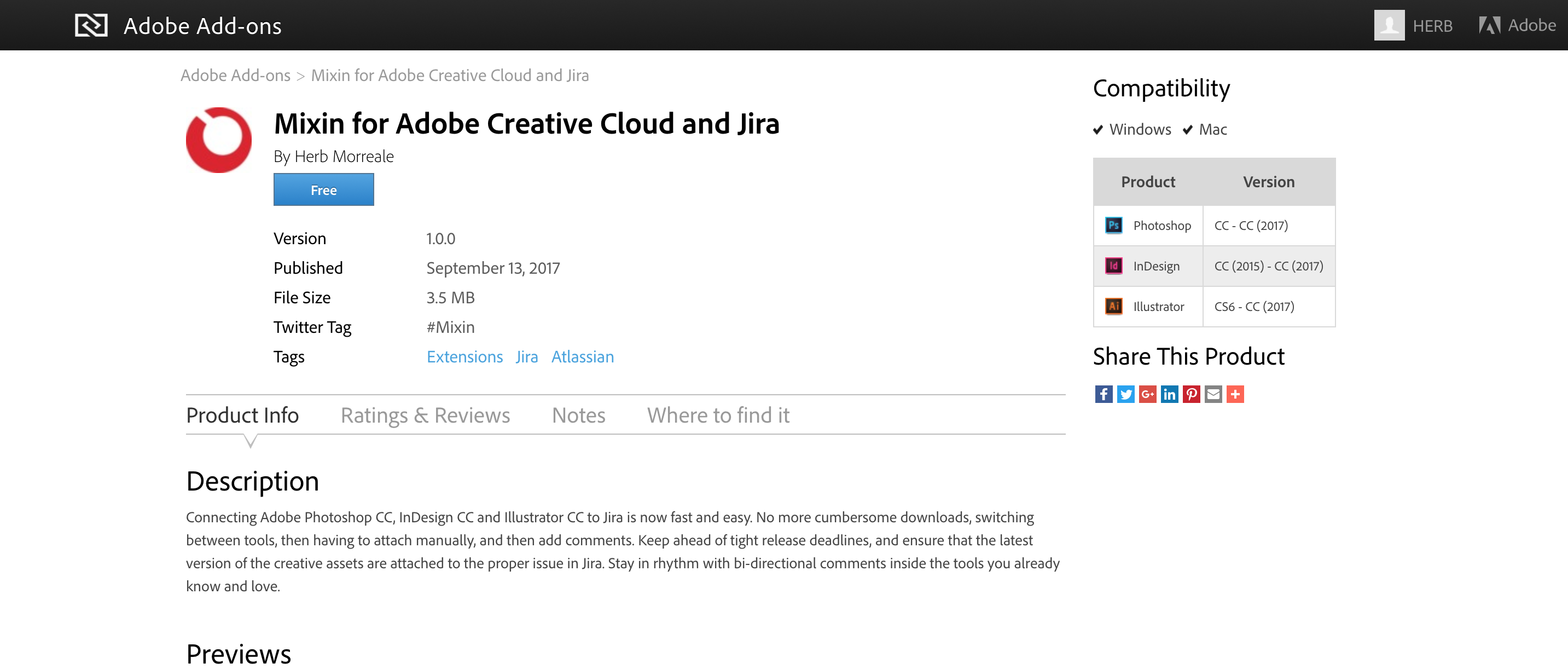Click the Adobe Add-ons logo icon
This screenshot has height=669, width=1568.
click(91, 26)
